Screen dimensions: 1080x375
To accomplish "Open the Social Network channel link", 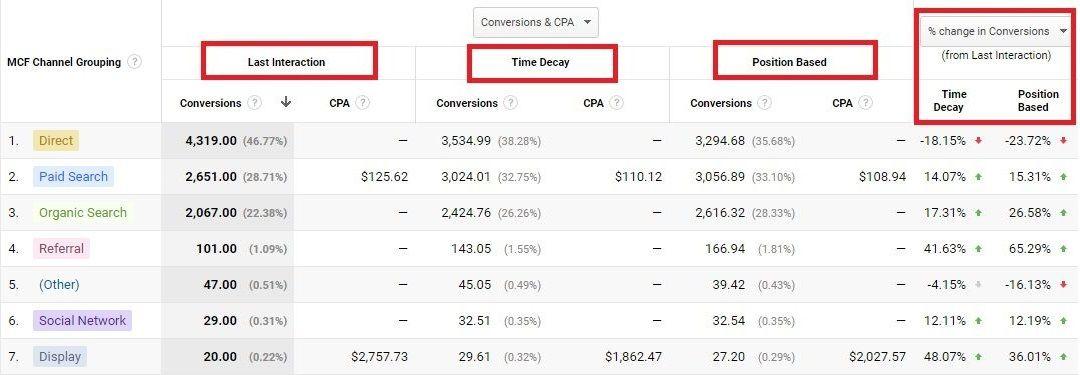I will (82, 321).
